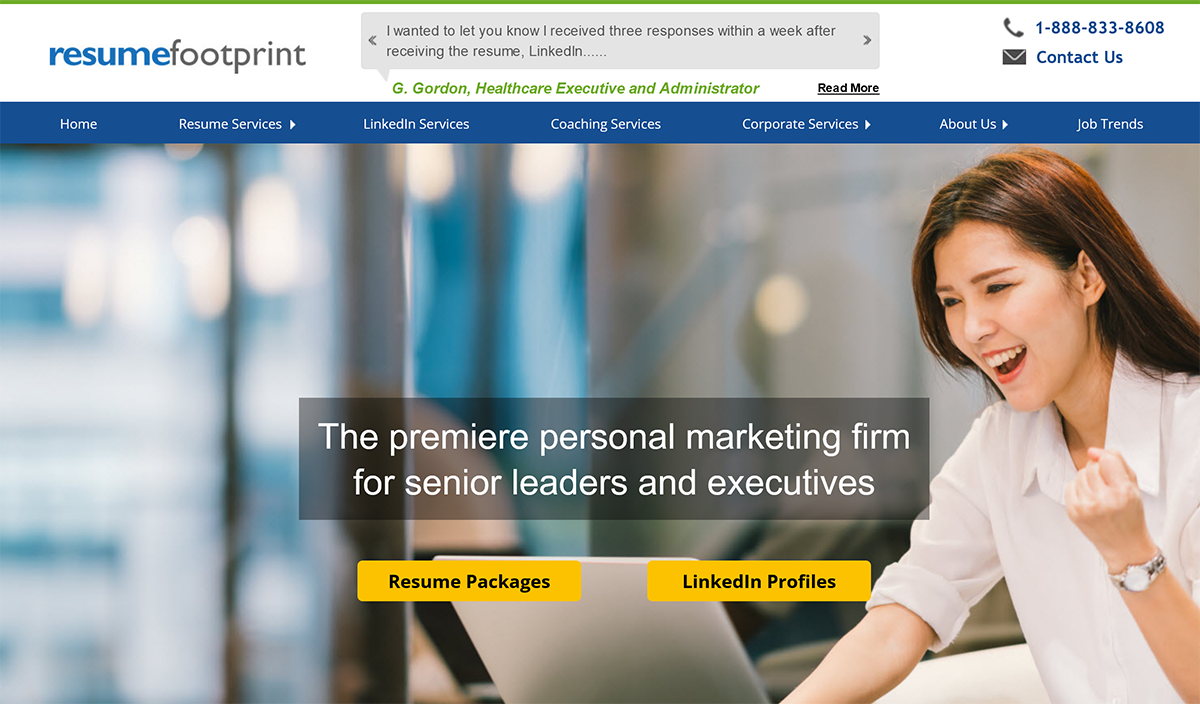Click the phone number 1-888-833-8608

(1100, 28)
